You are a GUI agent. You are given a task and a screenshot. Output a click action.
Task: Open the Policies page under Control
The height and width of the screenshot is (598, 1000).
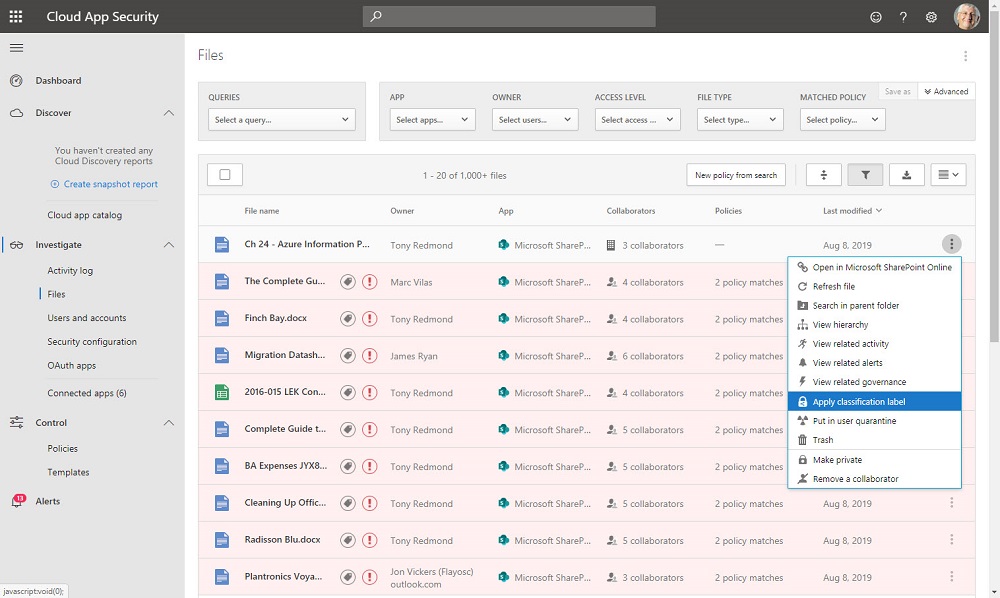tap(62, 448)
